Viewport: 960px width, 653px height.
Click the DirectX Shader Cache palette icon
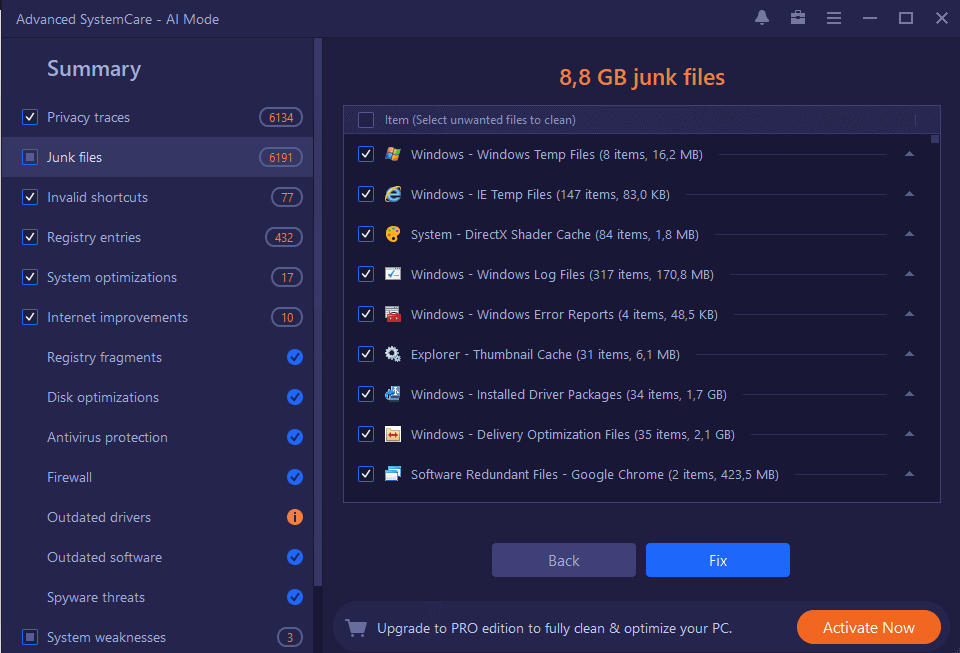(x=392, y=234)
